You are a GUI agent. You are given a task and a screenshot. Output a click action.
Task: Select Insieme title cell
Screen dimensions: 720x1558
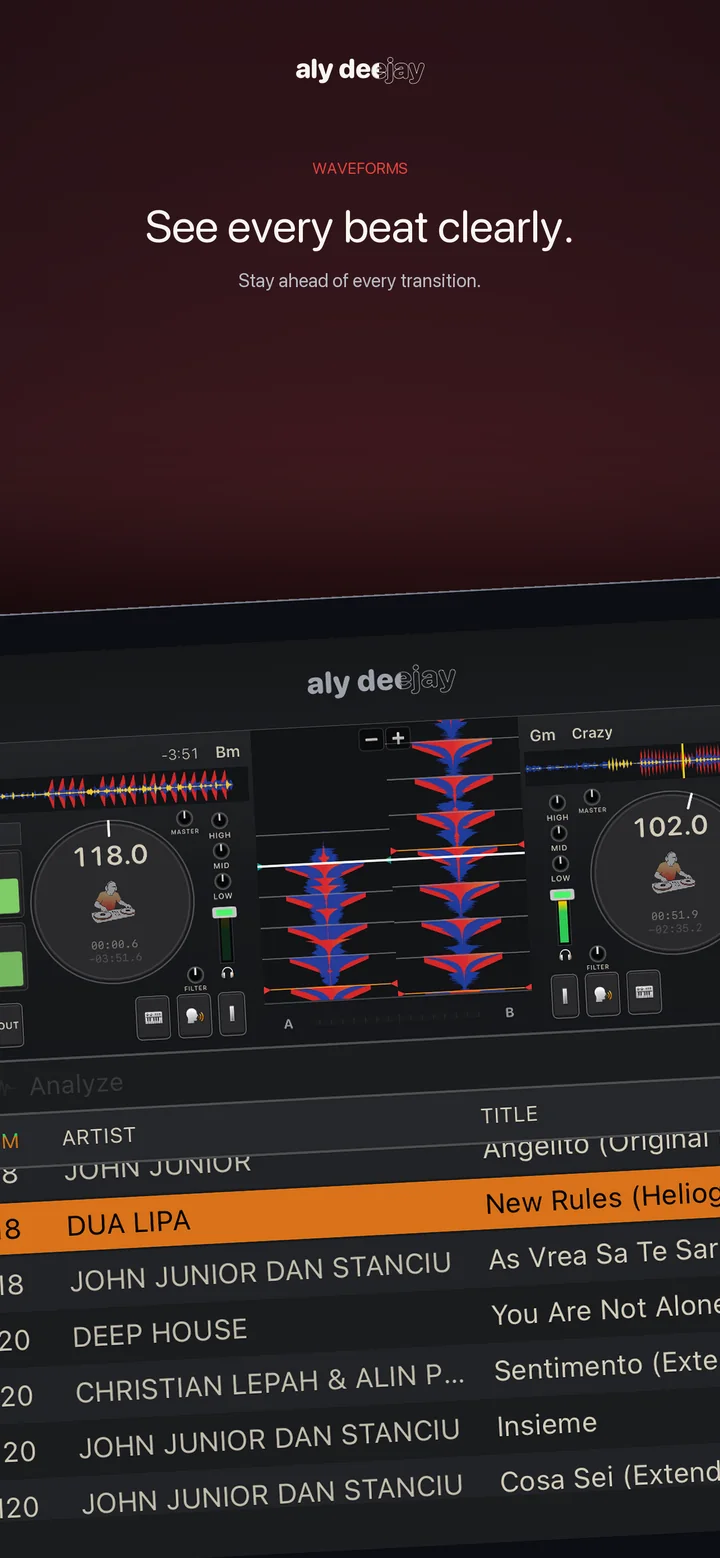point(547,1425)
